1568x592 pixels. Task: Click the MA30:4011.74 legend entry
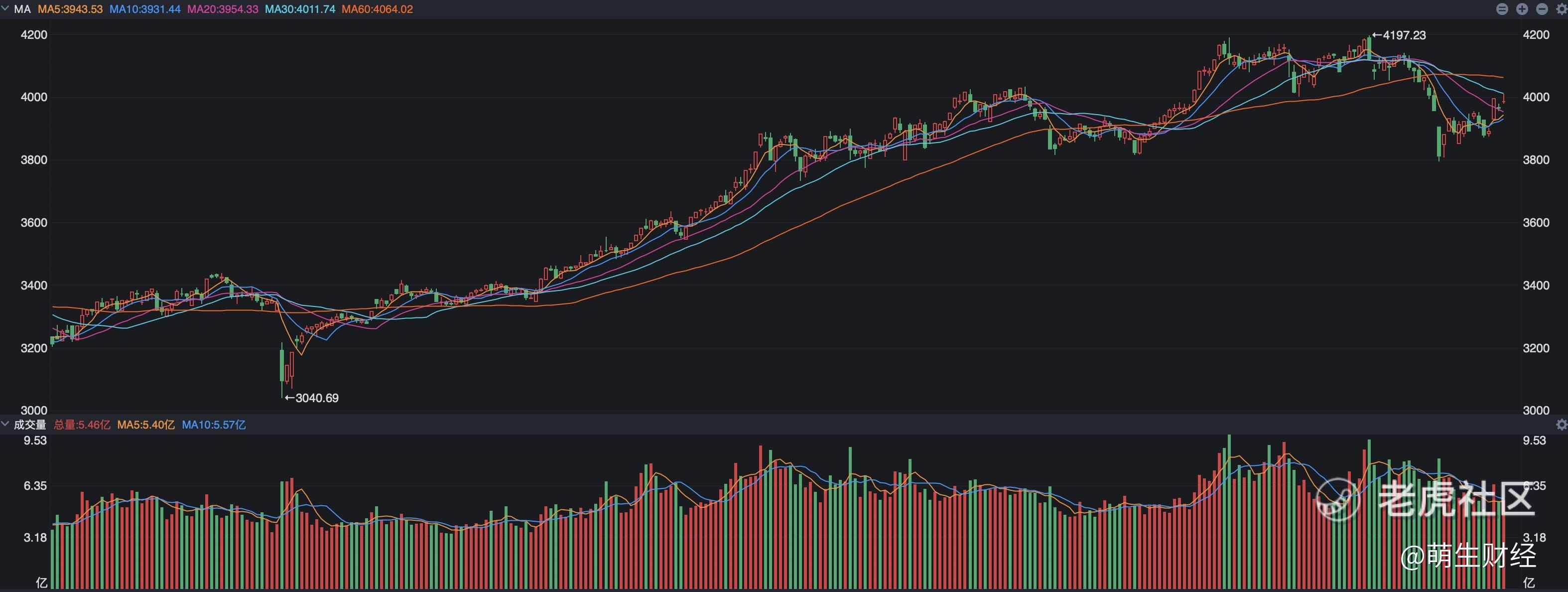pos(299,9)
